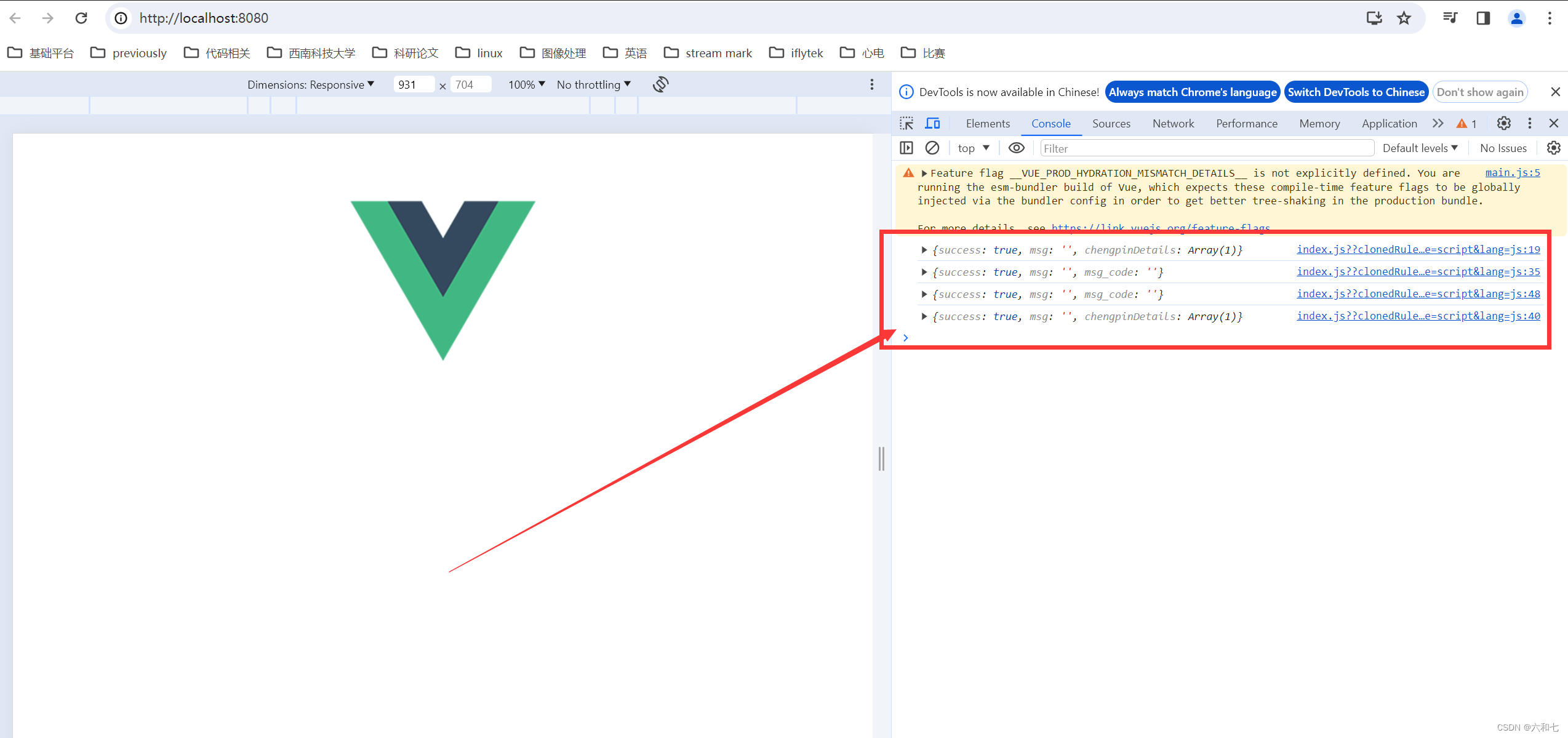1568x738 pixels.
Task: Click the No Issues button
Action: coord(1503,147)
